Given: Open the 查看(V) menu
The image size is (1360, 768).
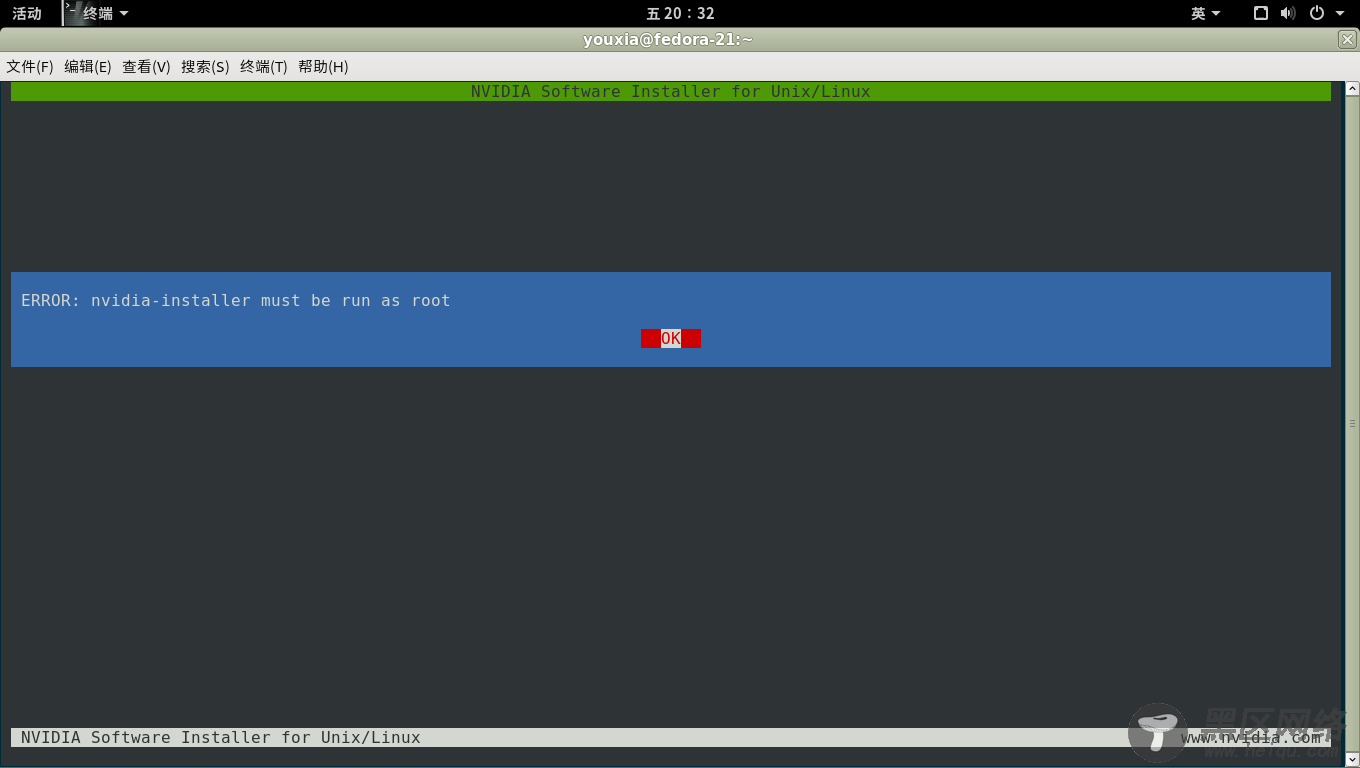Looking at the screenshot, I should (146, 67).
